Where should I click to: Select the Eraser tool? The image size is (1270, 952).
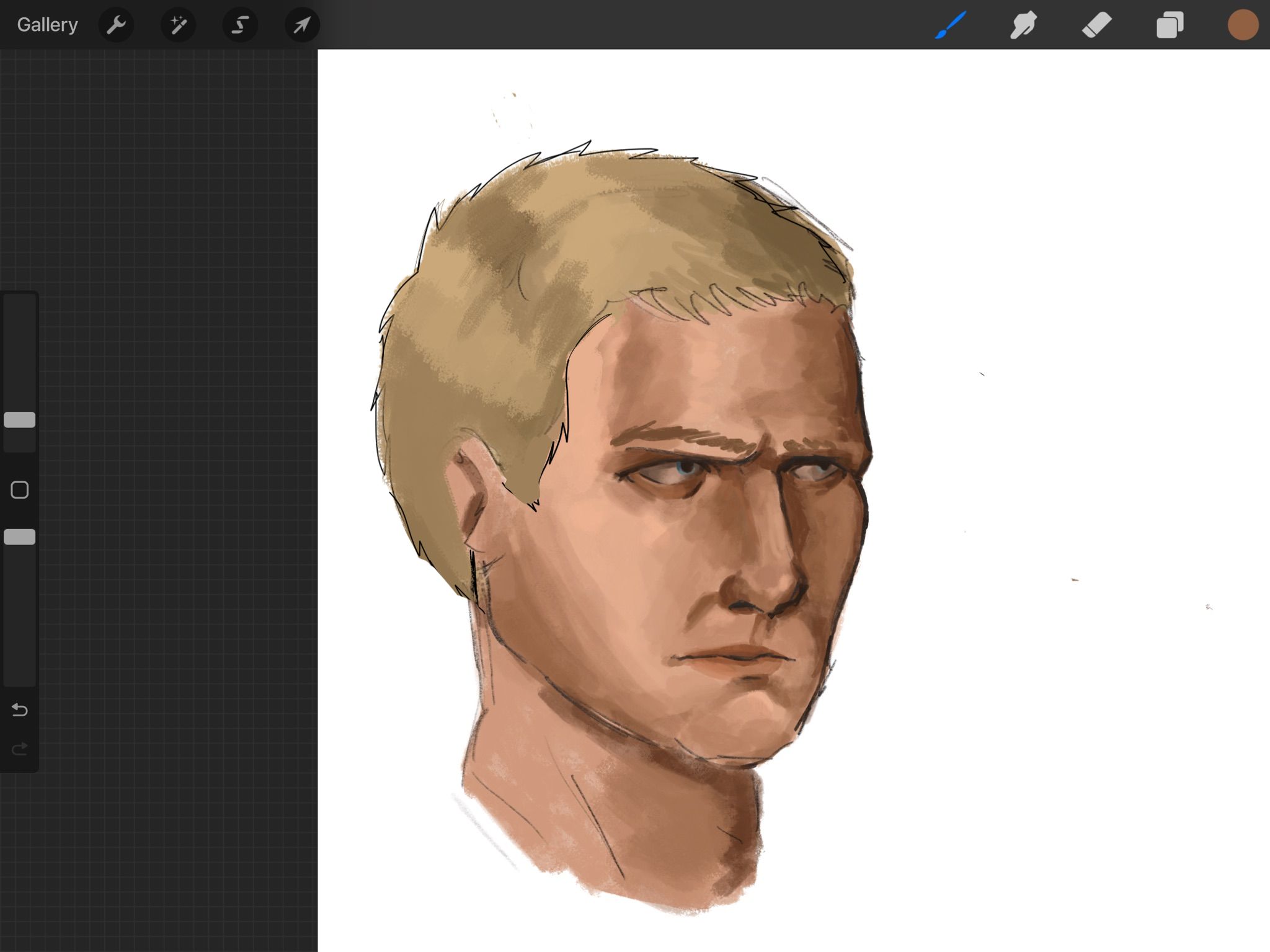[1096, 25]
